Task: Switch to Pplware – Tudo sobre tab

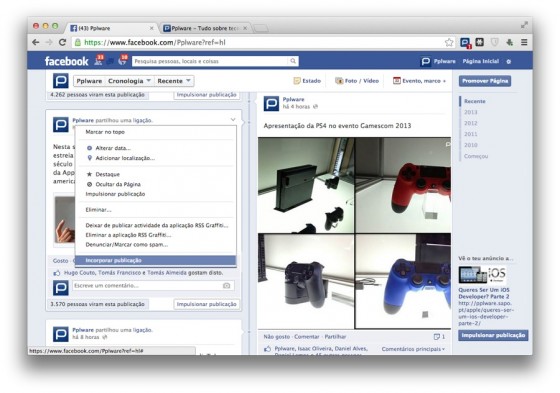Action: tap(205, 28)
